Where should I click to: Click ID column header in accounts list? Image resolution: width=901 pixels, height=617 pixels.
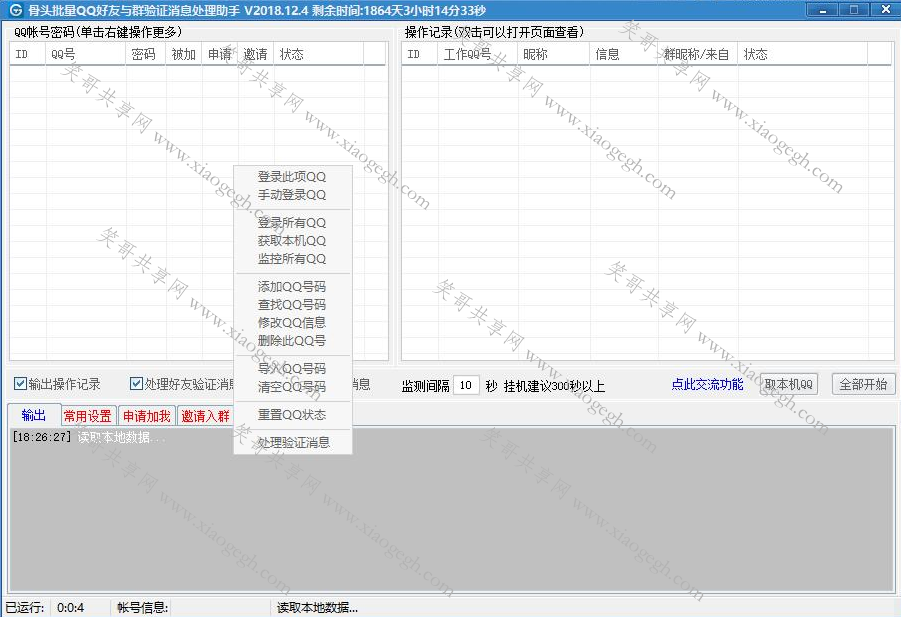coord(28,54)
